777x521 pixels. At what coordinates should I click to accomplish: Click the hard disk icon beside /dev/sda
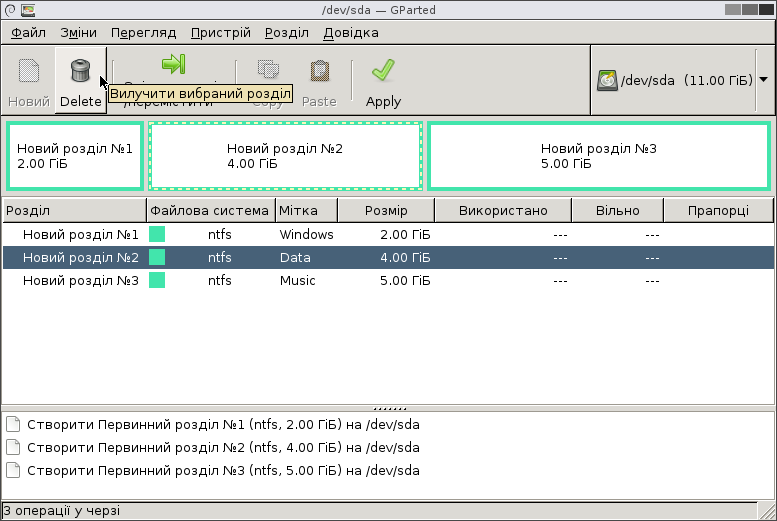point(606,80)
